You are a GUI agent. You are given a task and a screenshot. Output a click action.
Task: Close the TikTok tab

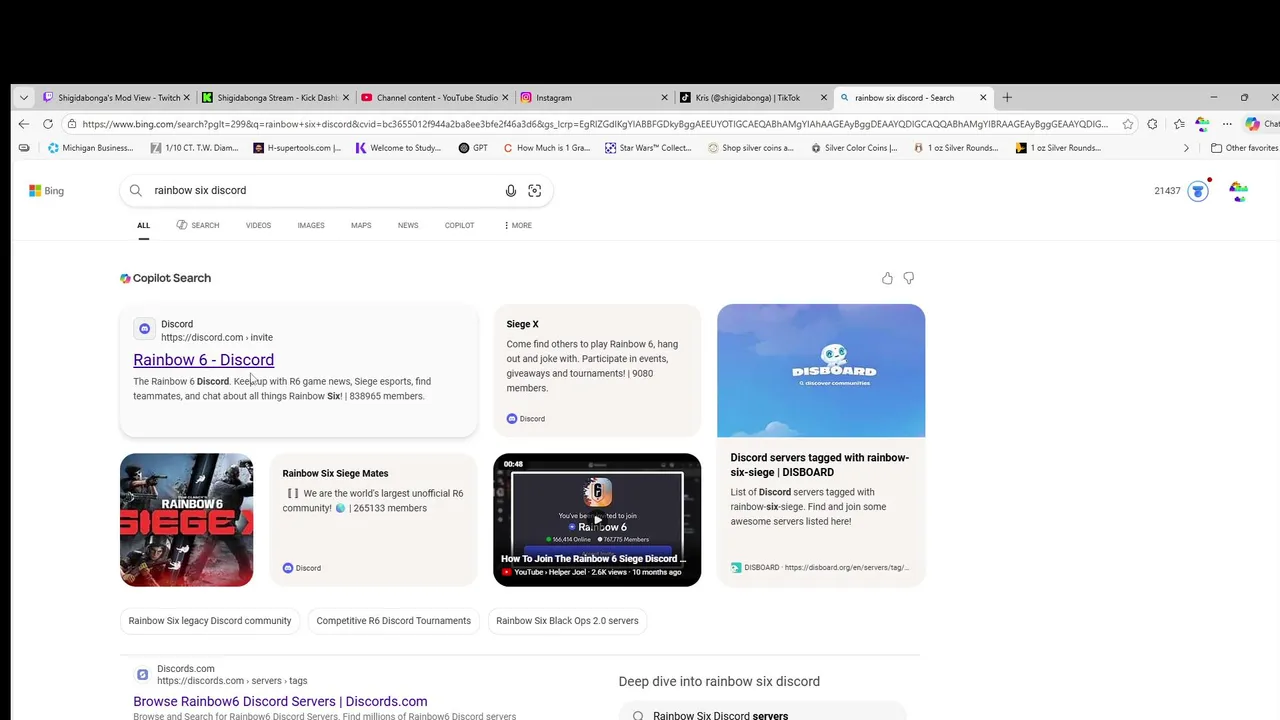pos(824,98)
